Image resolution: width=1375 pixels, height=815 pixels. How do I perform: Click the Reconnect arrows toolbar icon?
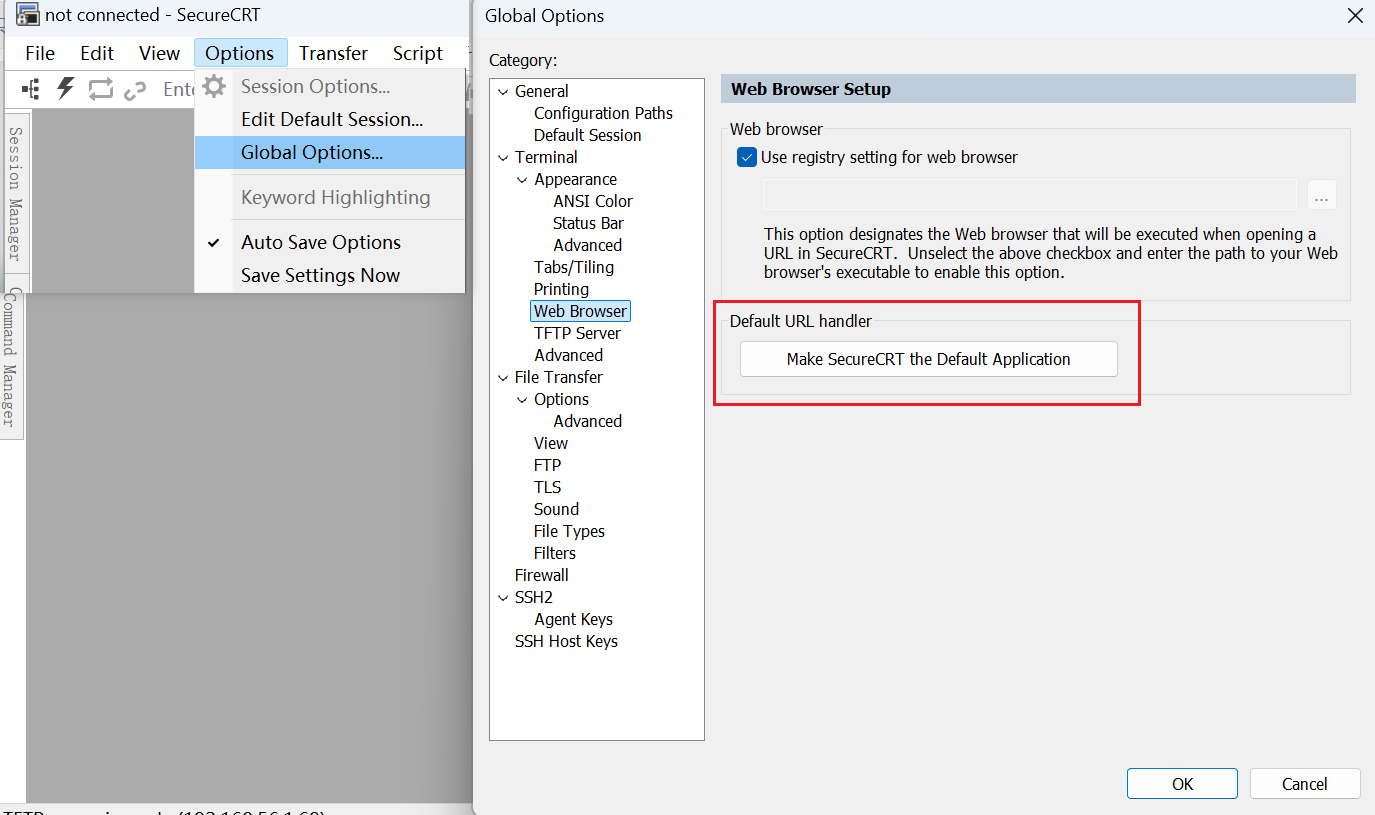pyautogui.click(x=100, y=89)
